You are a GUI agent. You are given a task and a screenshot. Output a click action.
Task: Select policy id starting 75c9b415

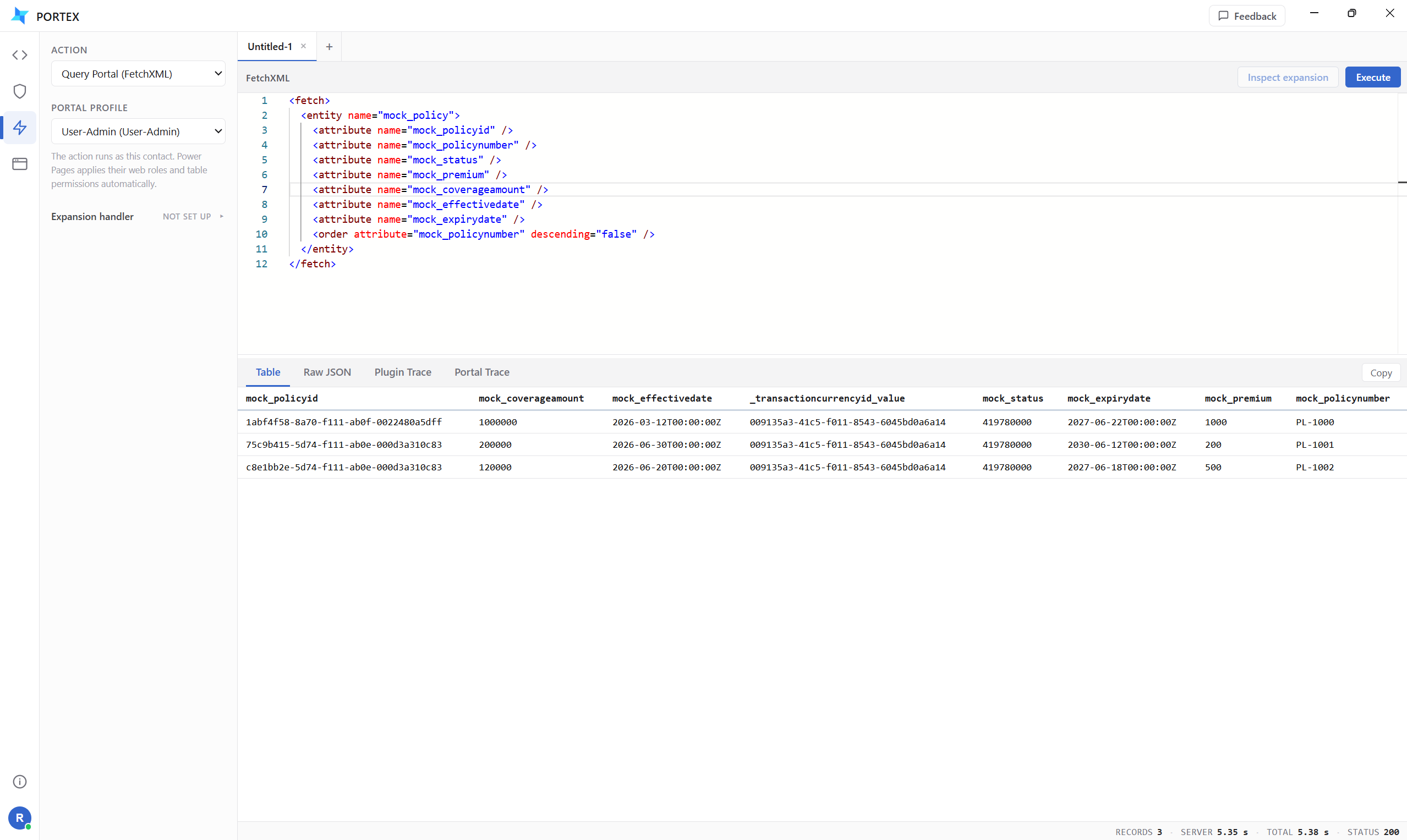tap(344, 444)
